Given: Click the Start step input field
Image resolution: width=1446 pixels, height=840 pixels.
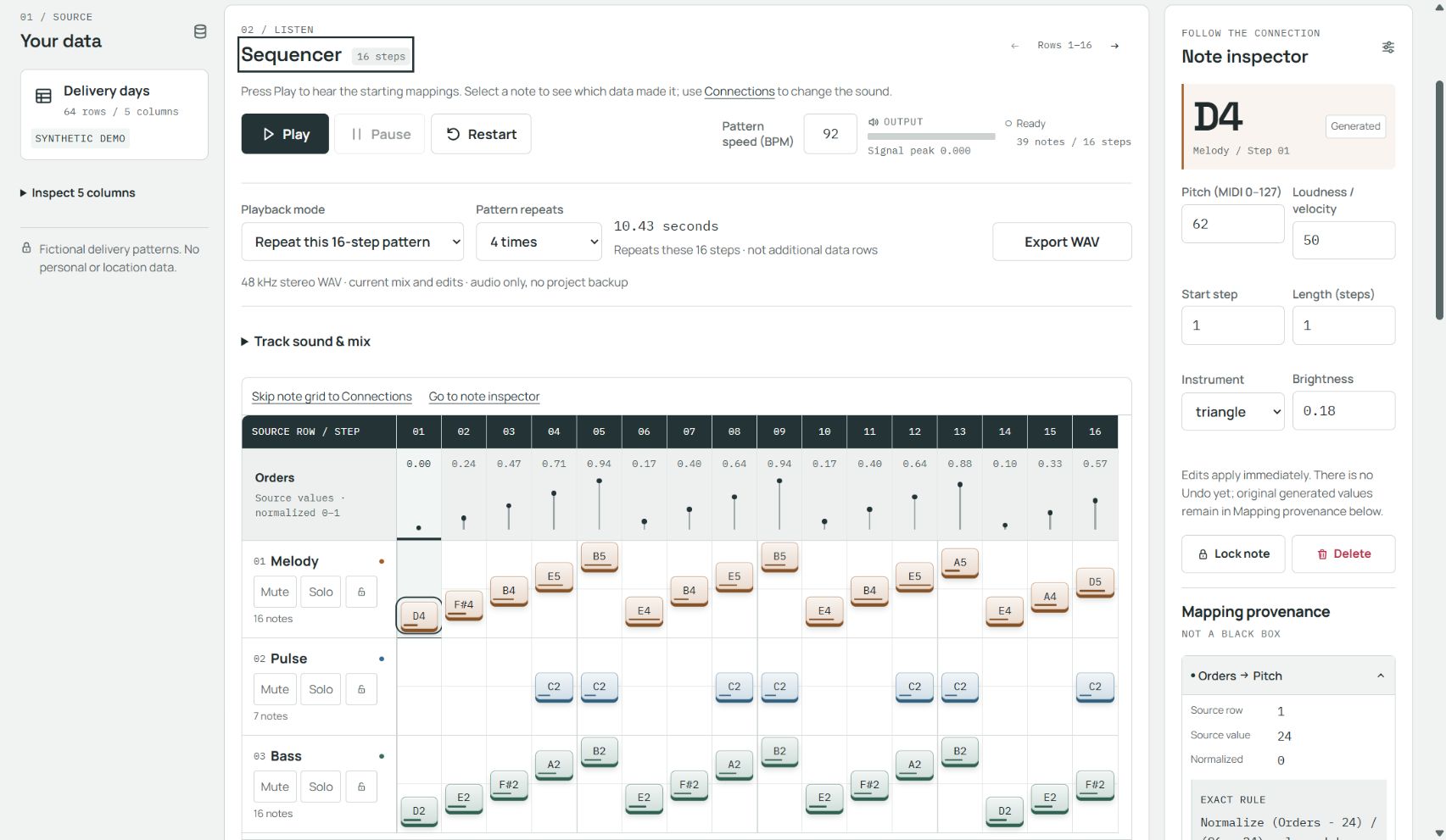Looking at the screenshot, I should click(x=1233, y=325).
